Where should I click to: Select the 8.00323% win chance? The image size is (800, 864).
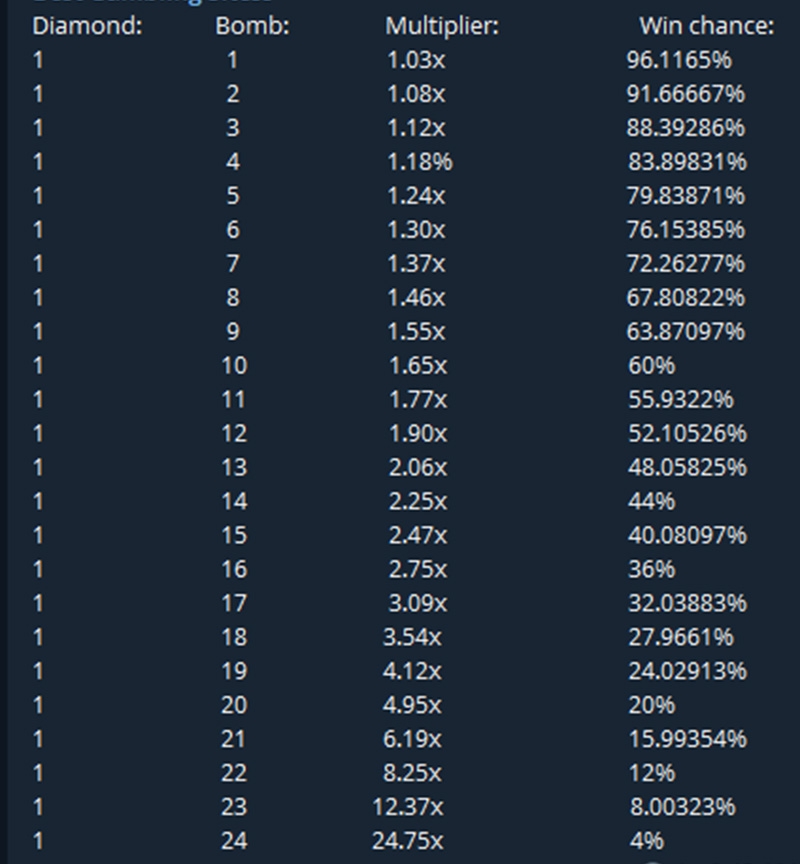[681, 806]
